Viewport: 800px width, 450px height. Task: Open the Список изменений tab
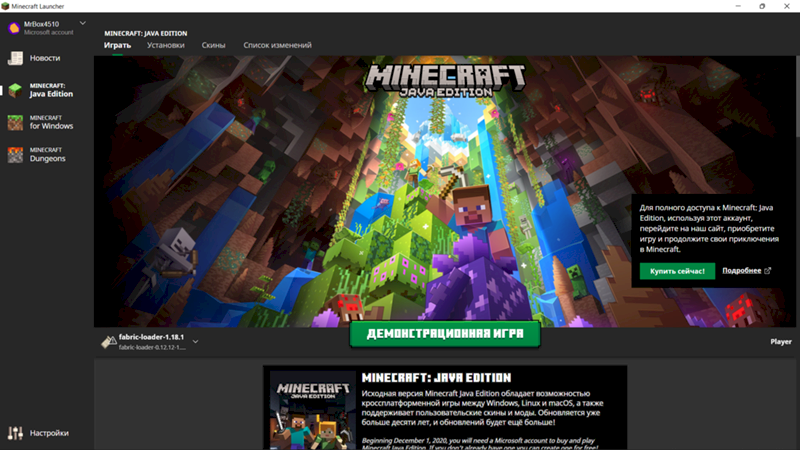[277, 45]
